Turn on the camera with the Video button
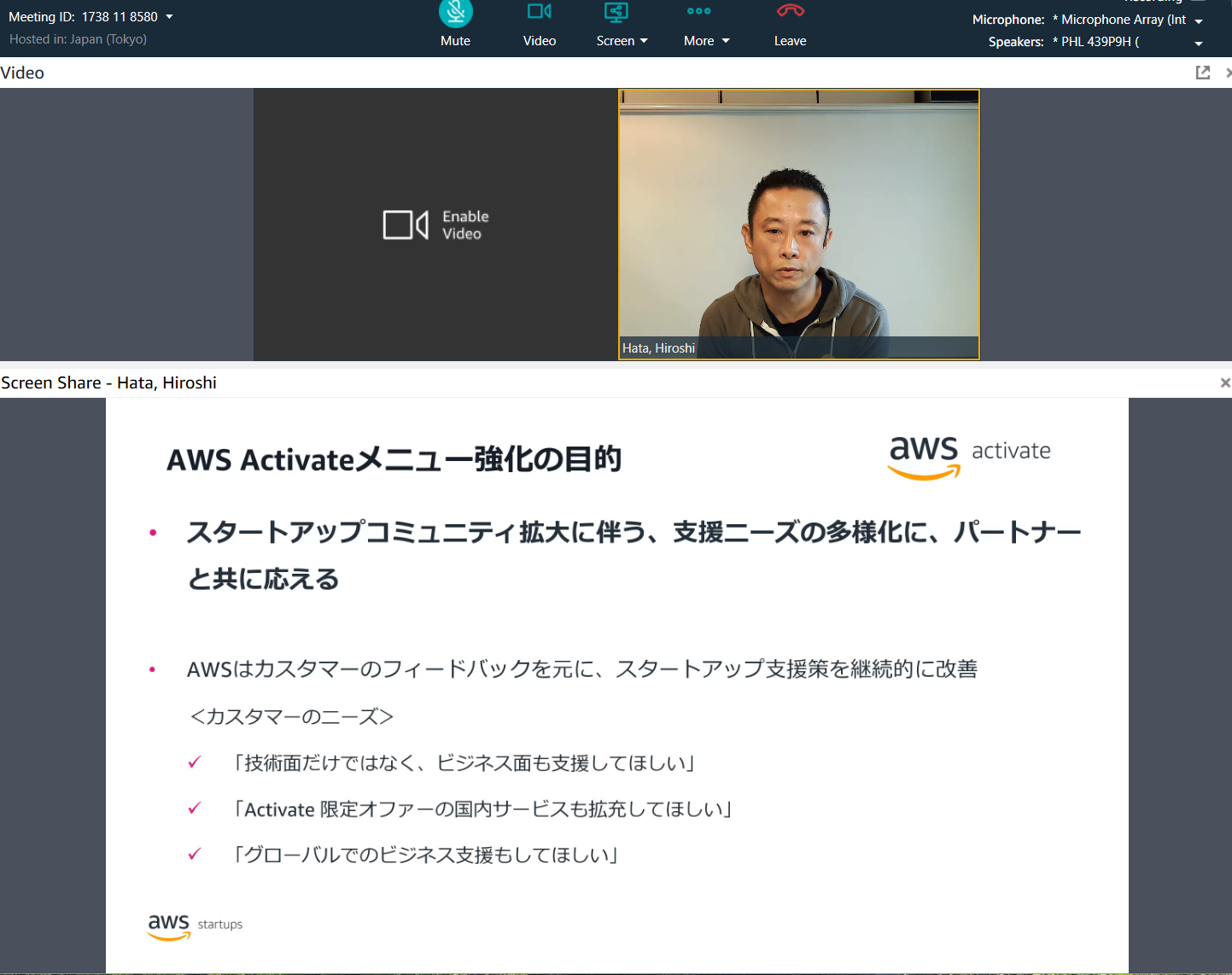Screen dimensions: 1232x975 [x=540, y=24]
